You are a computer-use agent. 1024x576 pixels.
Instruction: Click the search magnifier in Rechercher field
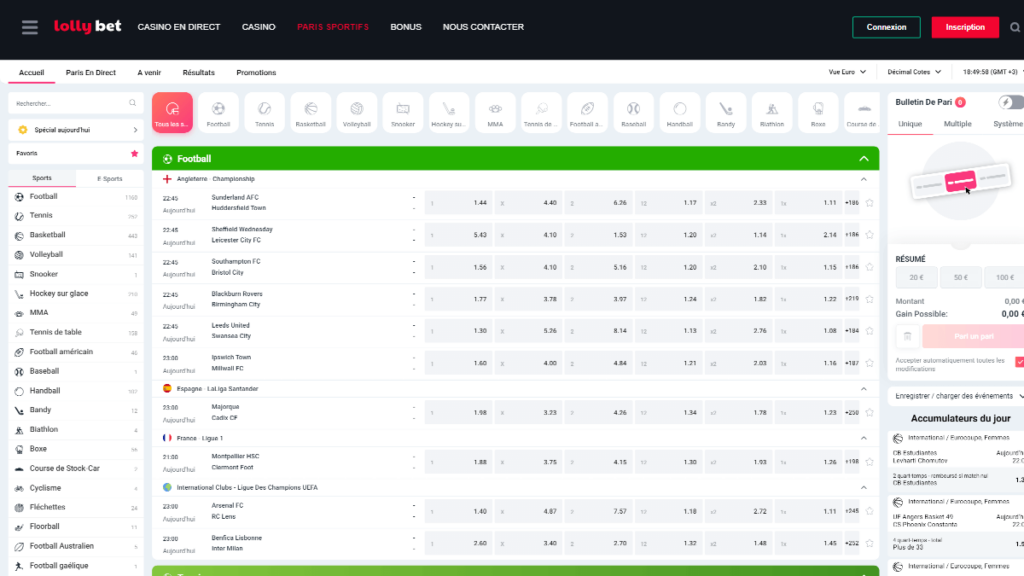tap(133, 103)
